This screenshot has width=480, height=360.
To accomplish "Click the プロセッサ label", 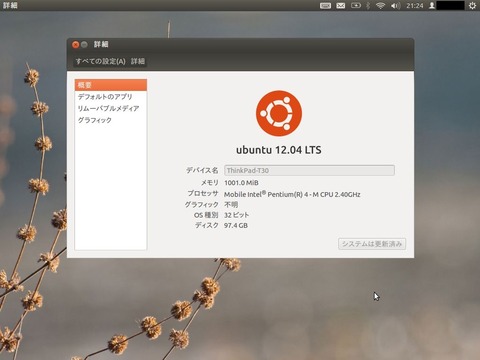I will click(x=203, y=194).
